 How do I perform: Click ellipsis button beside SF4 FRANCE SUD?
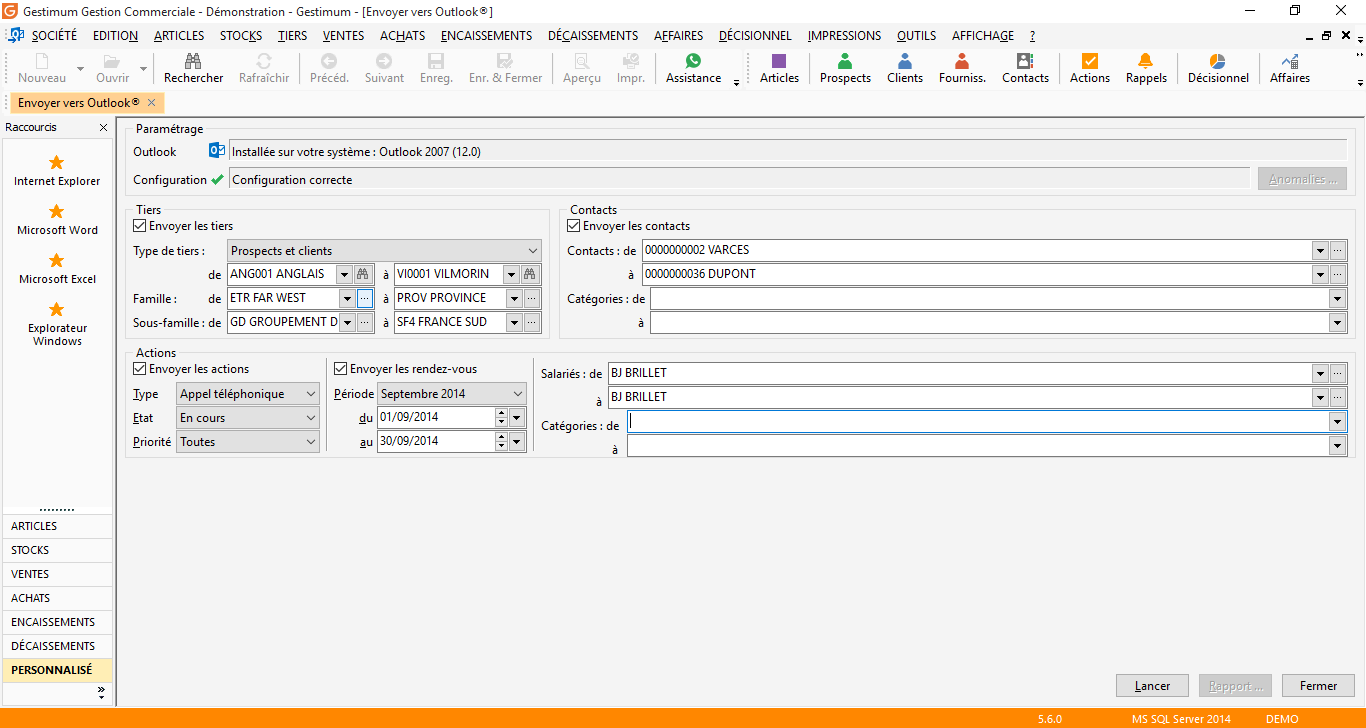coord(531,322)
